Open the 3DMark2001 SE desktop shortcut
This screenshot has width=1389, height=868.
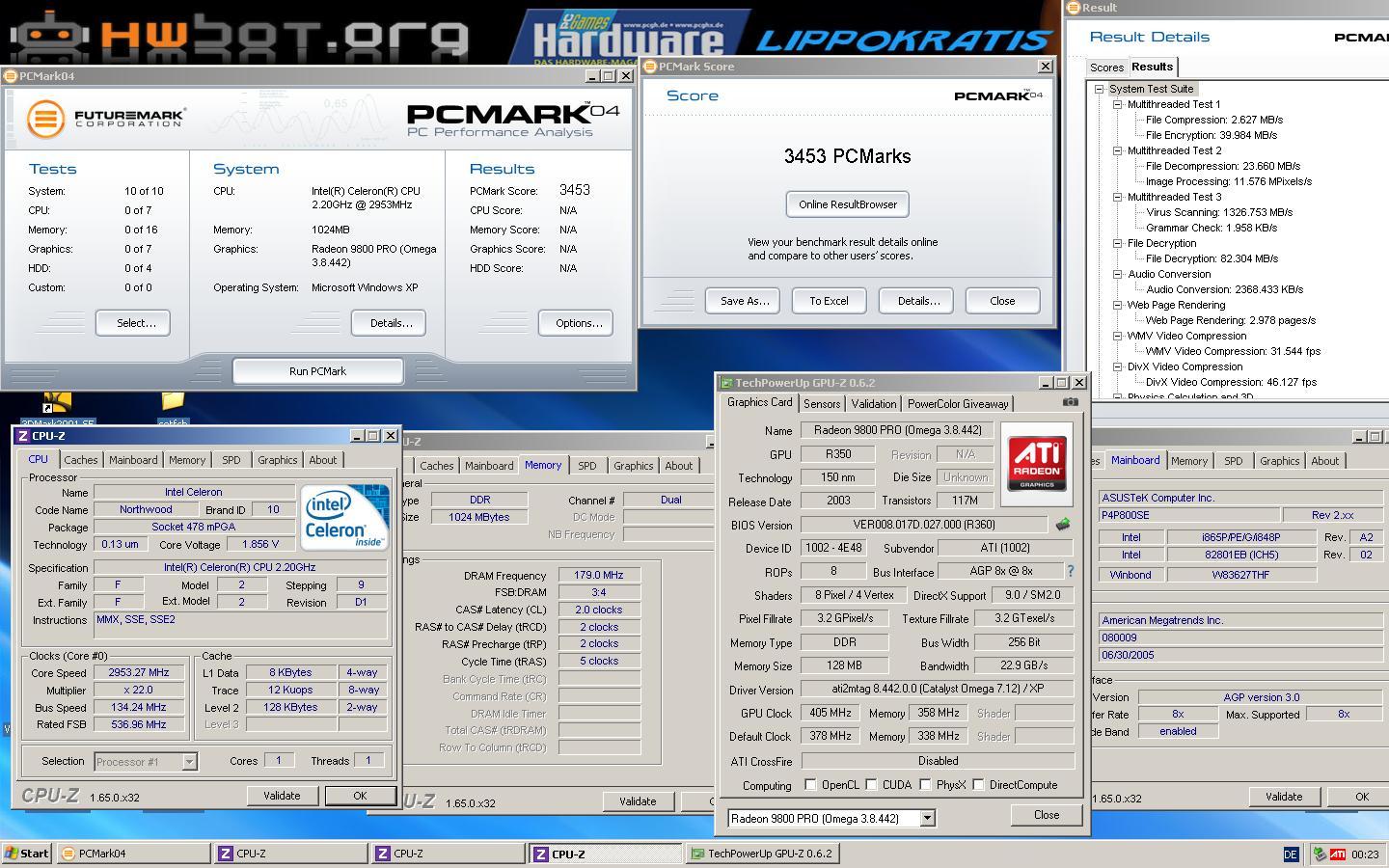tap(57, 407)
